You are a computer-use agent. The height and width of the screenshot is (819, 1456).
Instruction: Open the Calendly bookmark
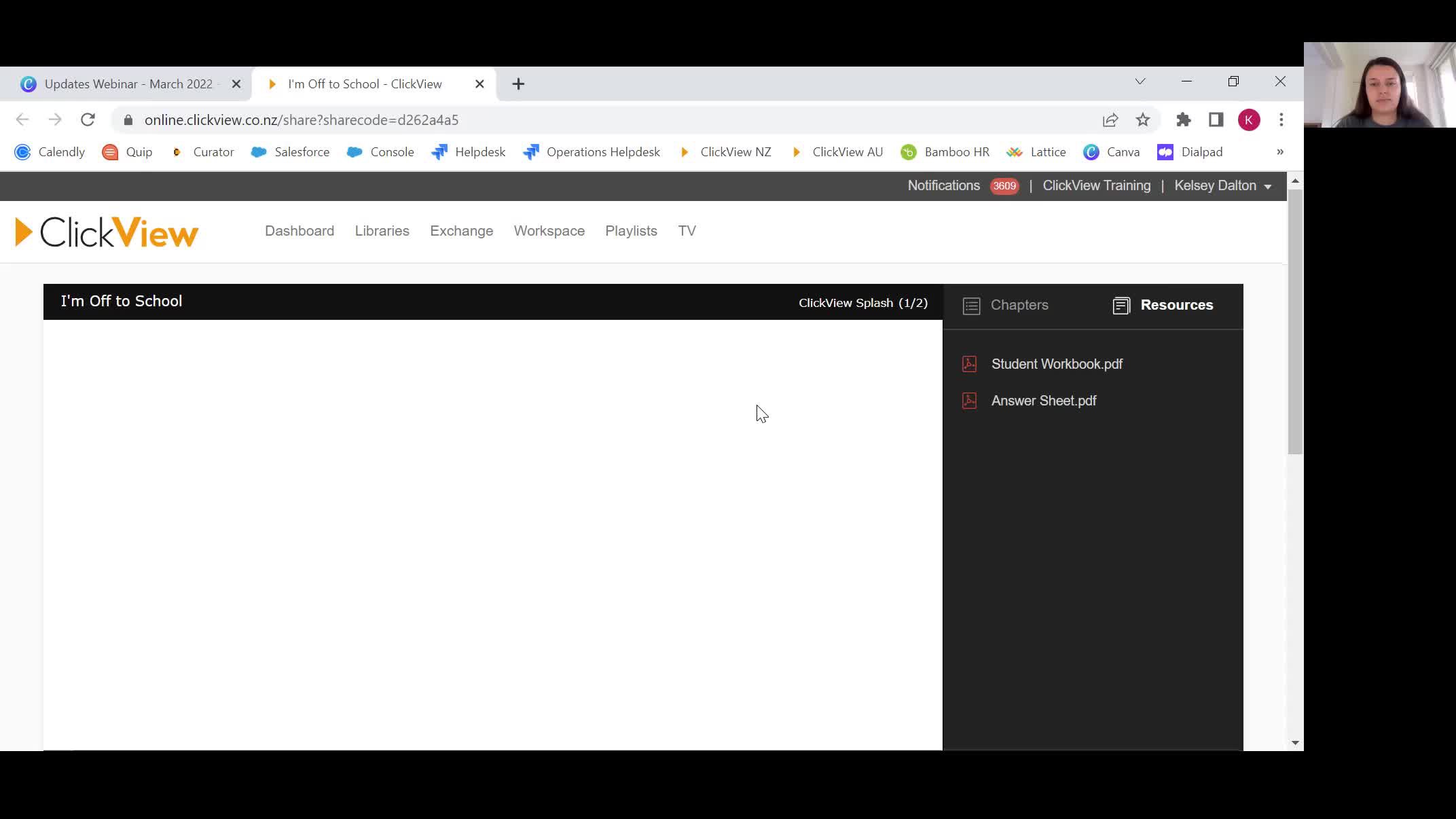[50, 152]
